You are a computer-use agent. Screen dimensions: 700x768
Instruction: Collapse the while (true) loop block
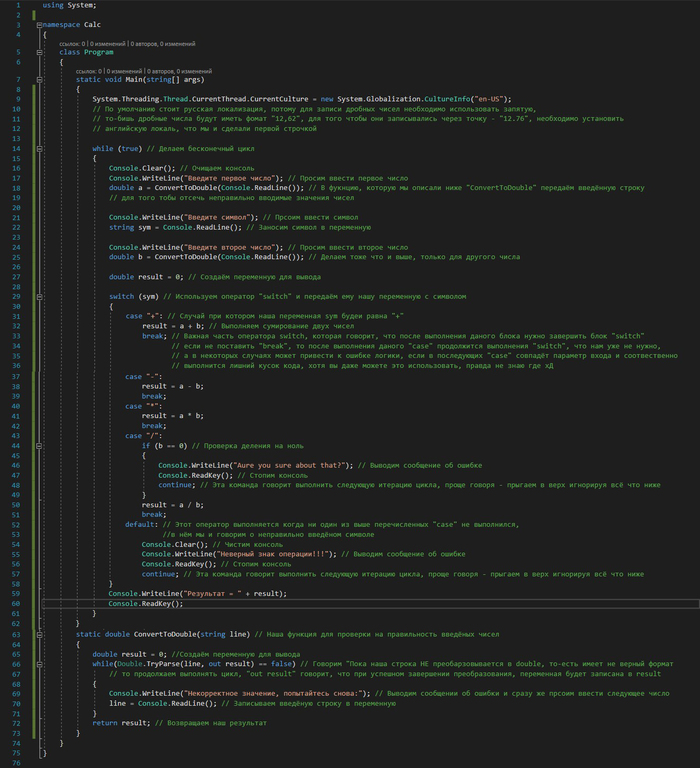37,148
